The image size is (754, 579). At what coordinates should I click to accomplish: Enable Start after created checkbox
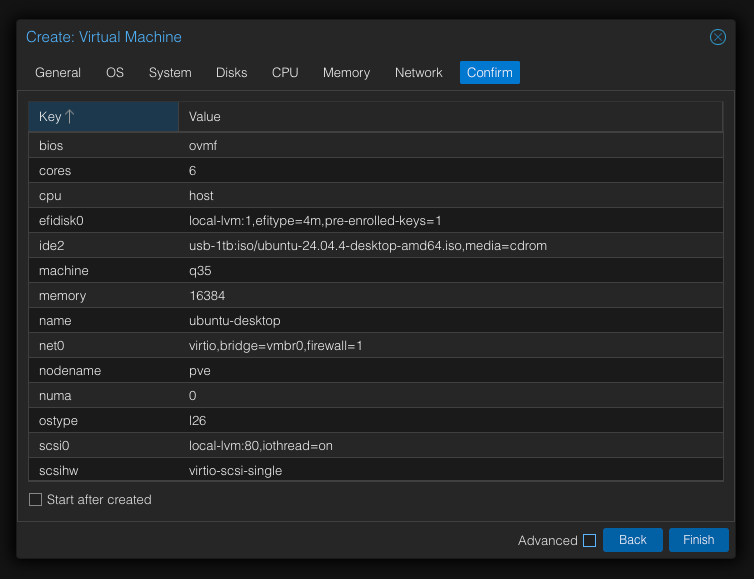(35, 500)
